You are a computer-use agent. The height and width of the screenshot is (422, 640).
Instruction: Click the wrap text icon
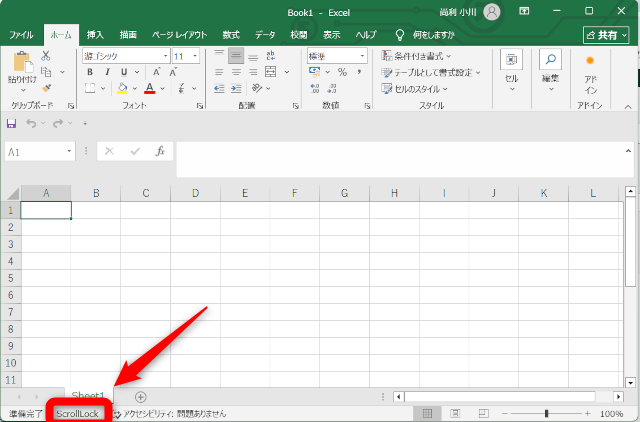point(271,56)
